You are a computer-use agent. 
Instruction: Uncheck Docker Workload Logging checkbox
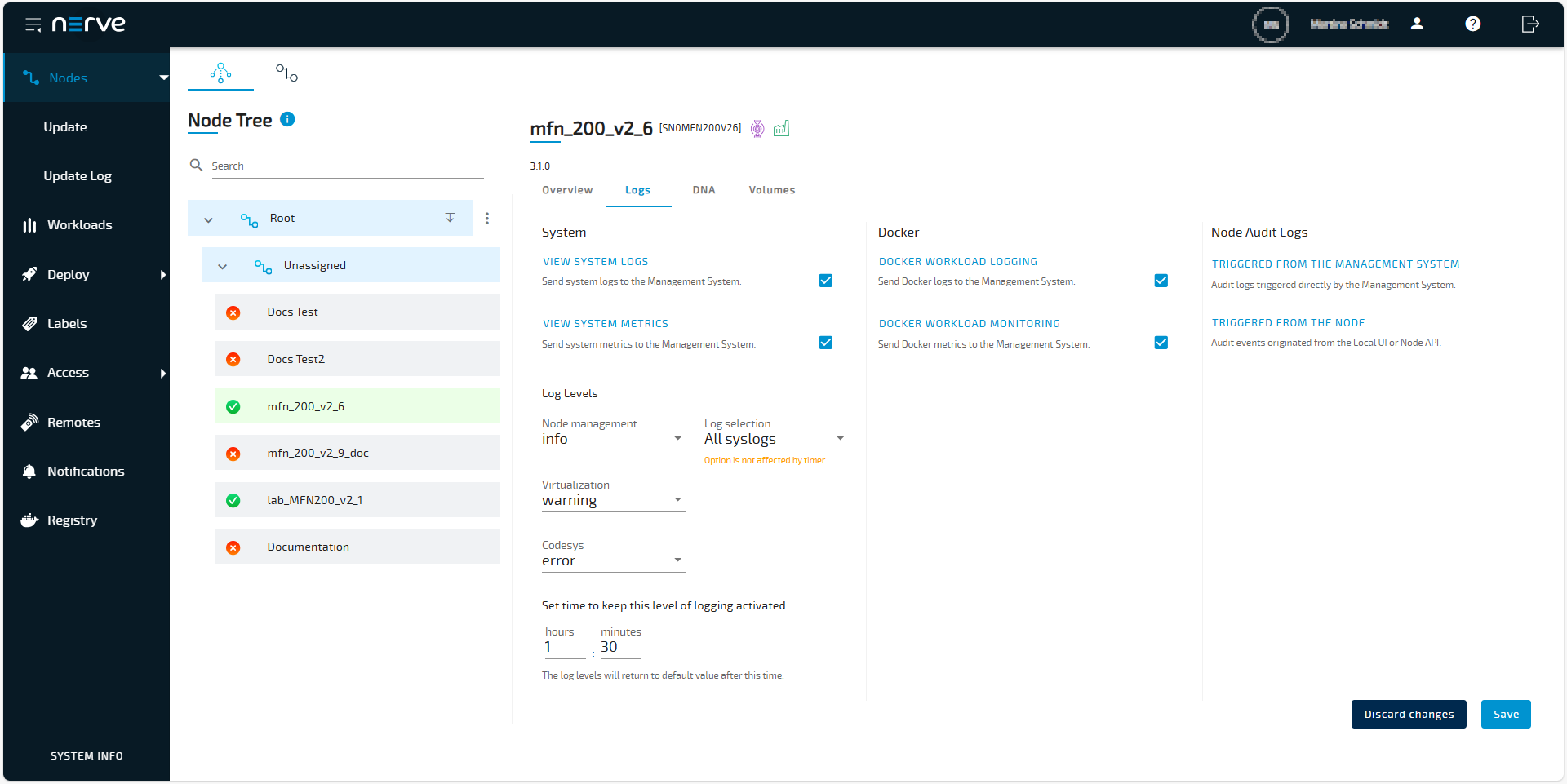pyautogui.click(x=1161, y=281)
